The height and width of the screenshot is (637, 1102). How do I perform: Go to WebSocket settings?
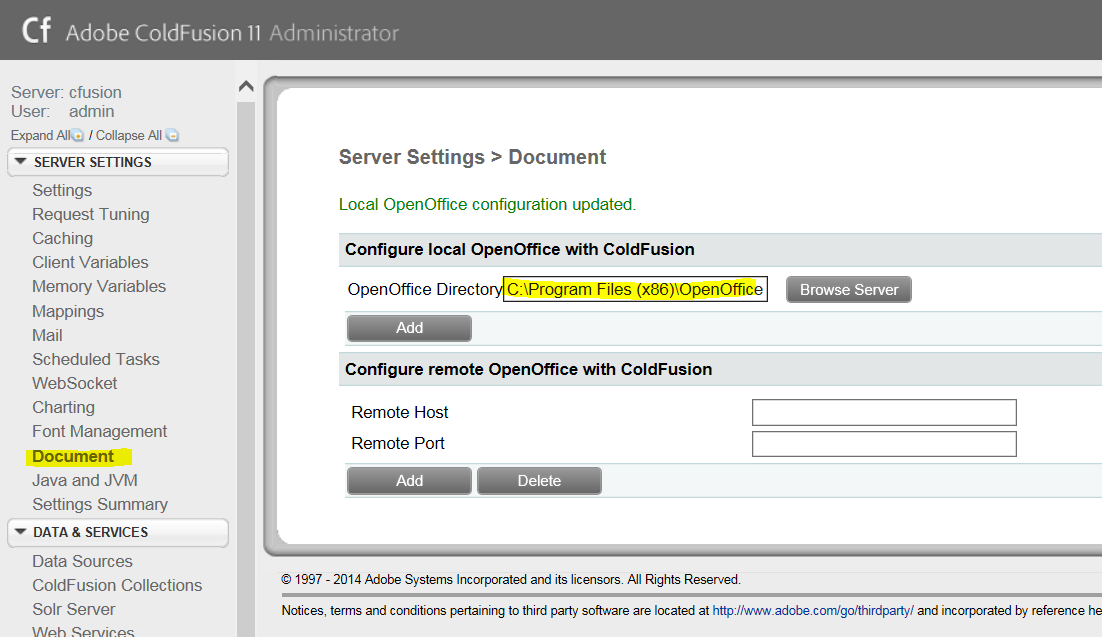[x=74, y=383]
